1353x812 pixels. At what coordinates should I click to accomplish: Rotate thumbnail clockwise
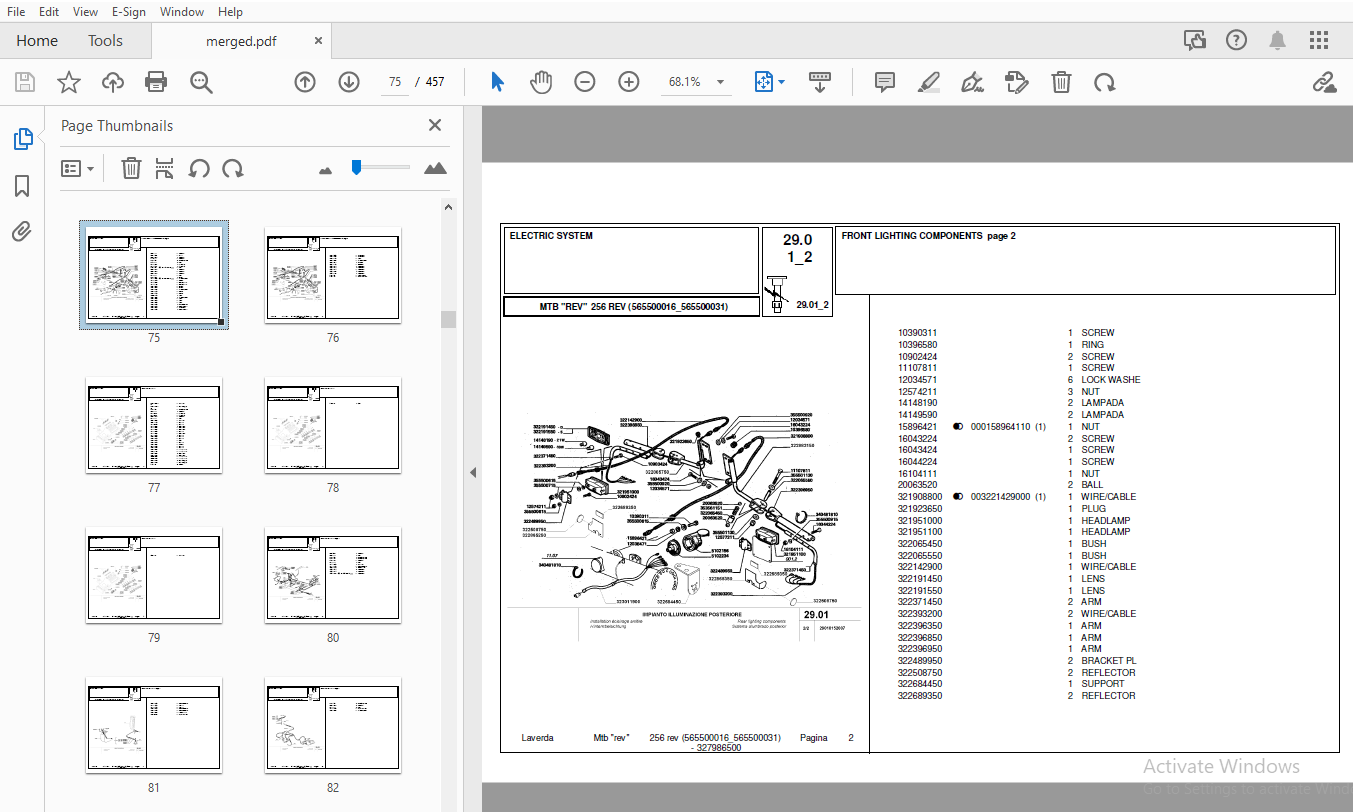(233, 168)
